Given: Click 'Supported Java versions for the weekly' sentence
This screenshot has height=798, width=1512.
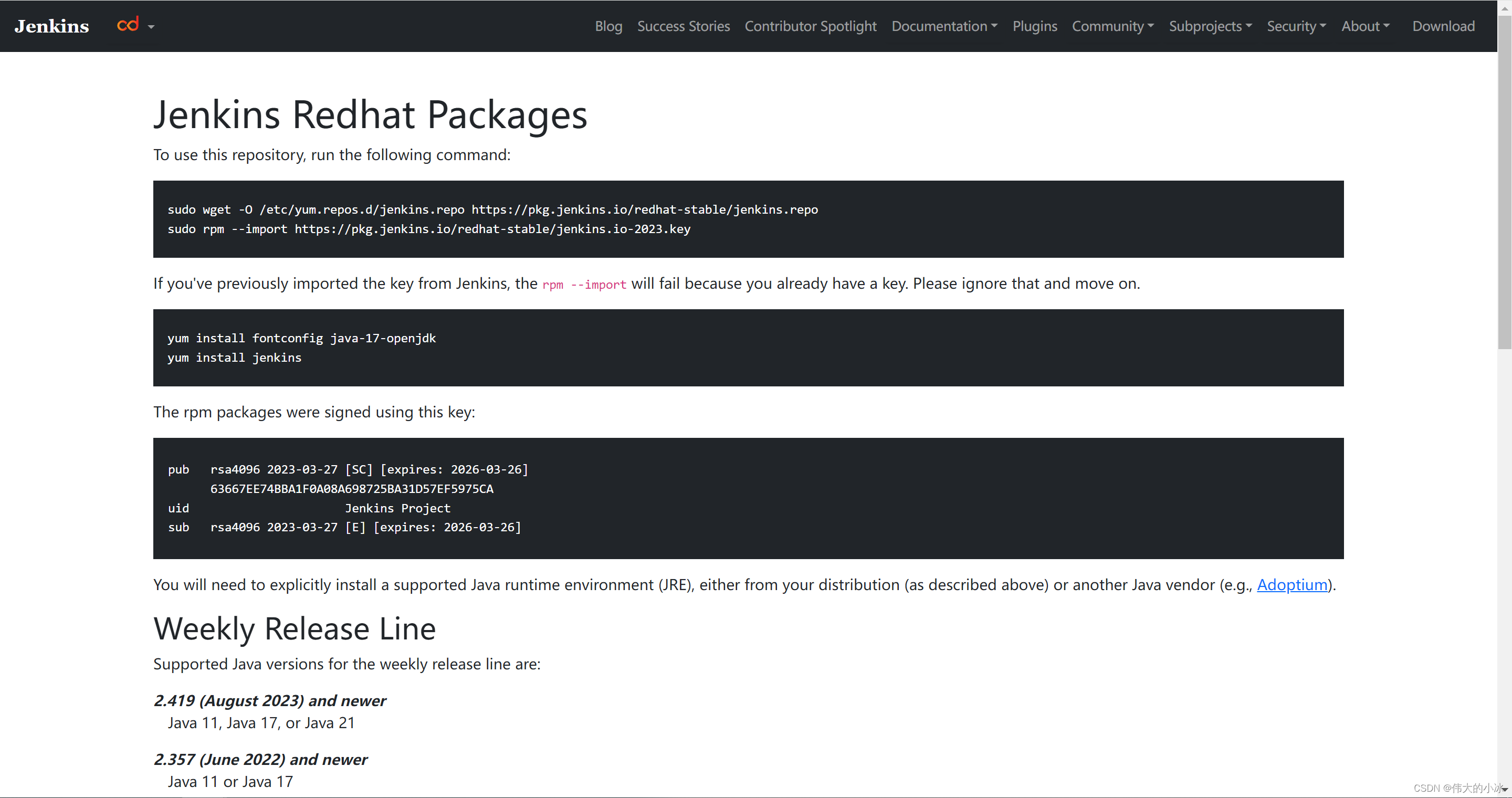Looking at the screenshot, I should coord(346,664).
